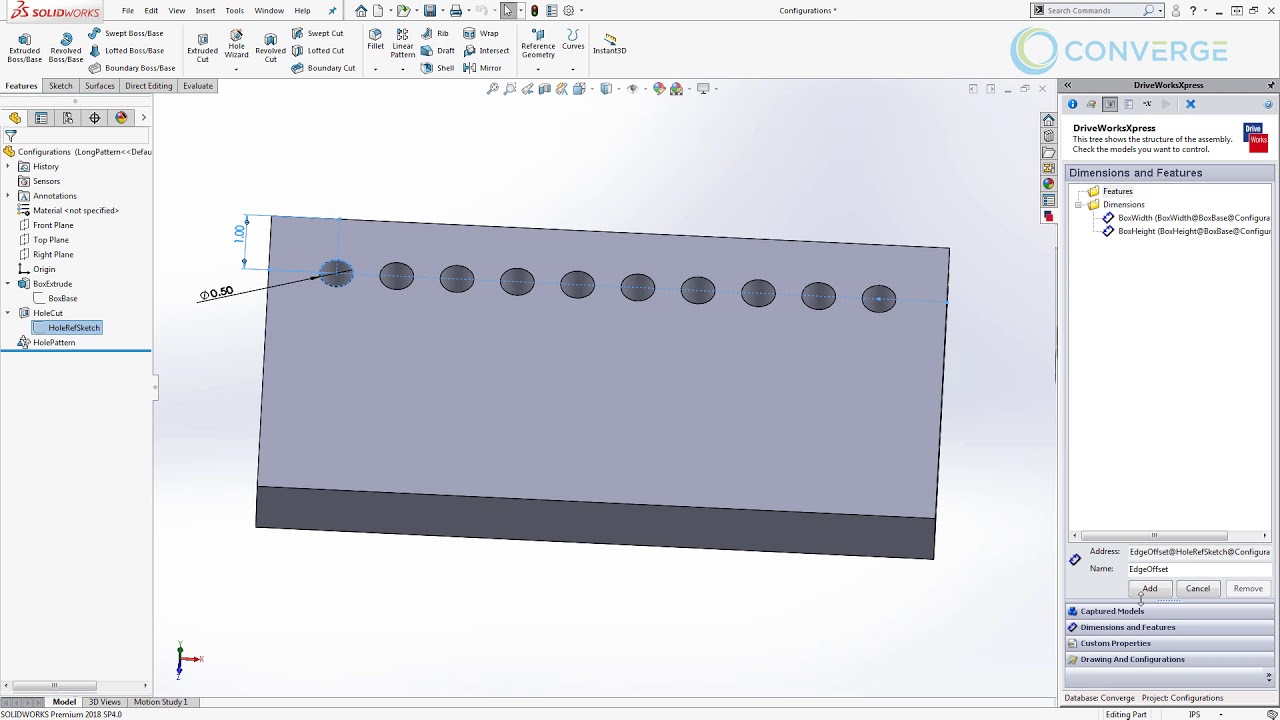The height and width of the screenshot is (720, 1280).
Task: Close DriveWorksXpress with the blue X icon
Action: [x=1190, y=104]
